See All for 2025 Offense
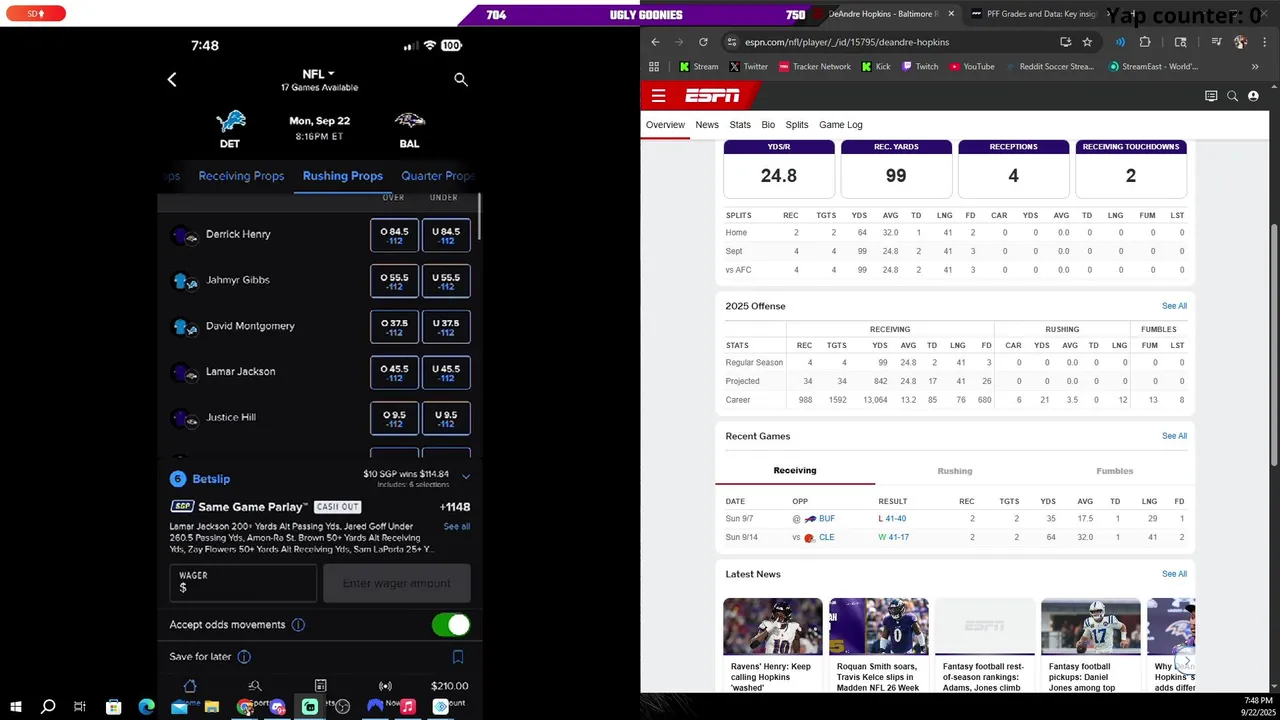Image resolution: width=1280 pixels, height=720 pixels. pyautogui.click(x=1174, y=306)
